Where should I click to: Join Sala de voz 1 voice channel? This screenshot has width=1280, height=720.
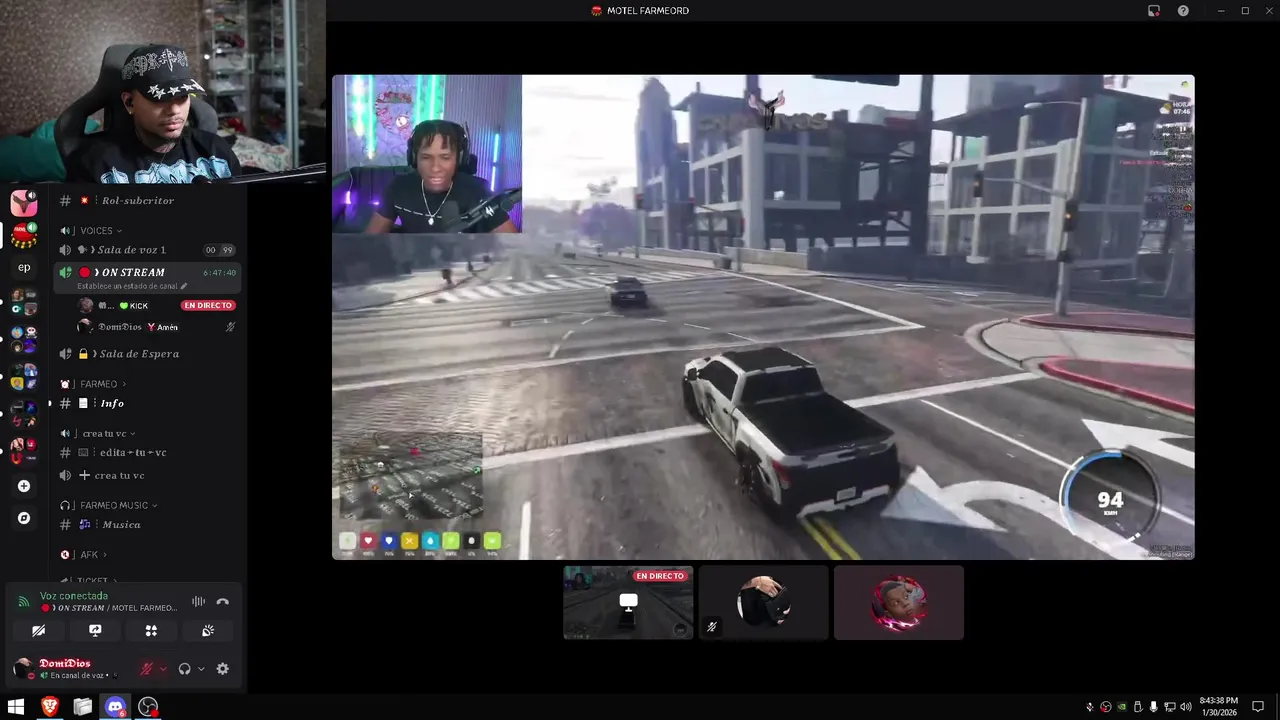(148, 250)
